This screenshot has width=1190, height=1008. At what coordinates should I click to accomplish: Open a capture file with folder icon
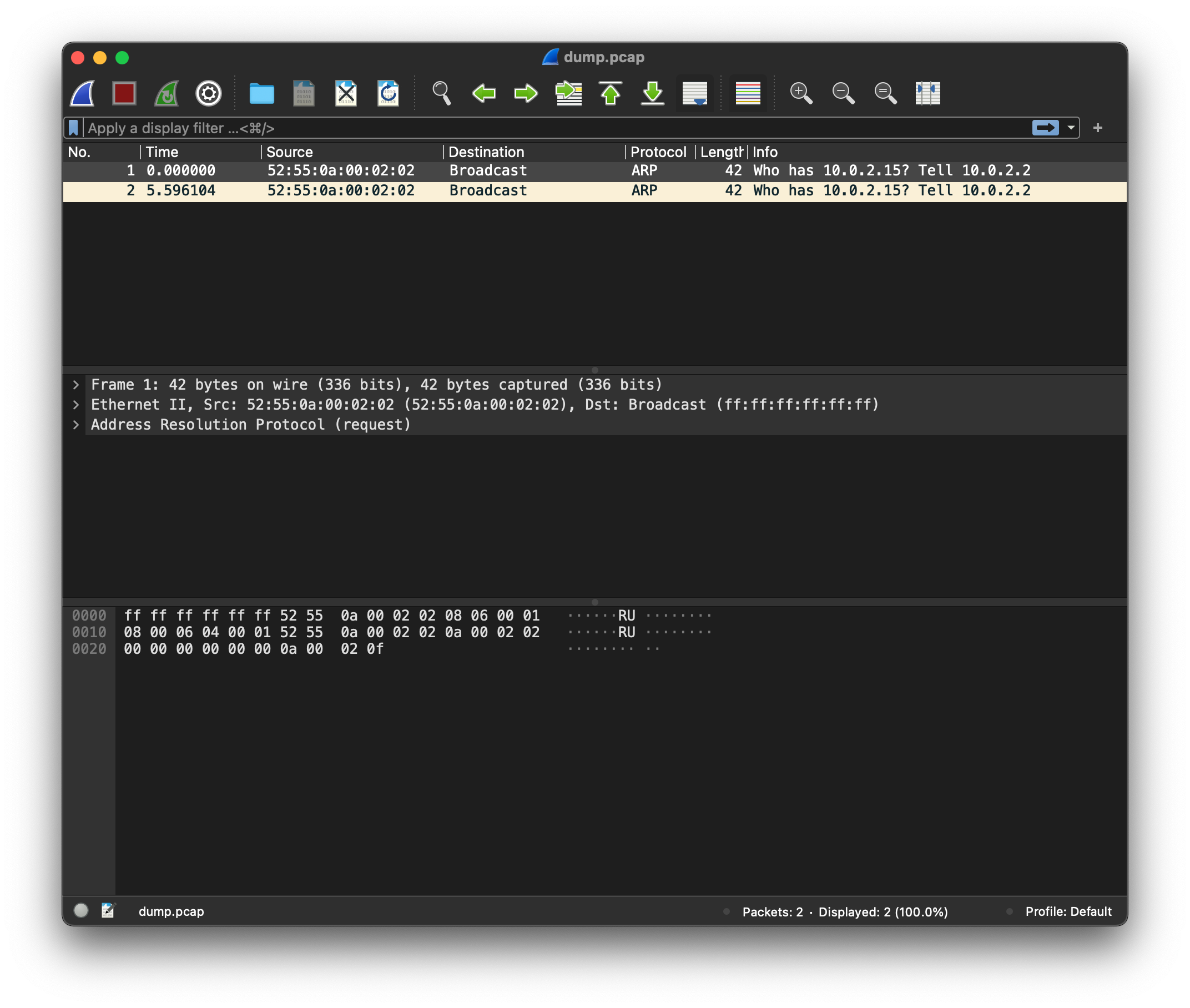[261, 93]
